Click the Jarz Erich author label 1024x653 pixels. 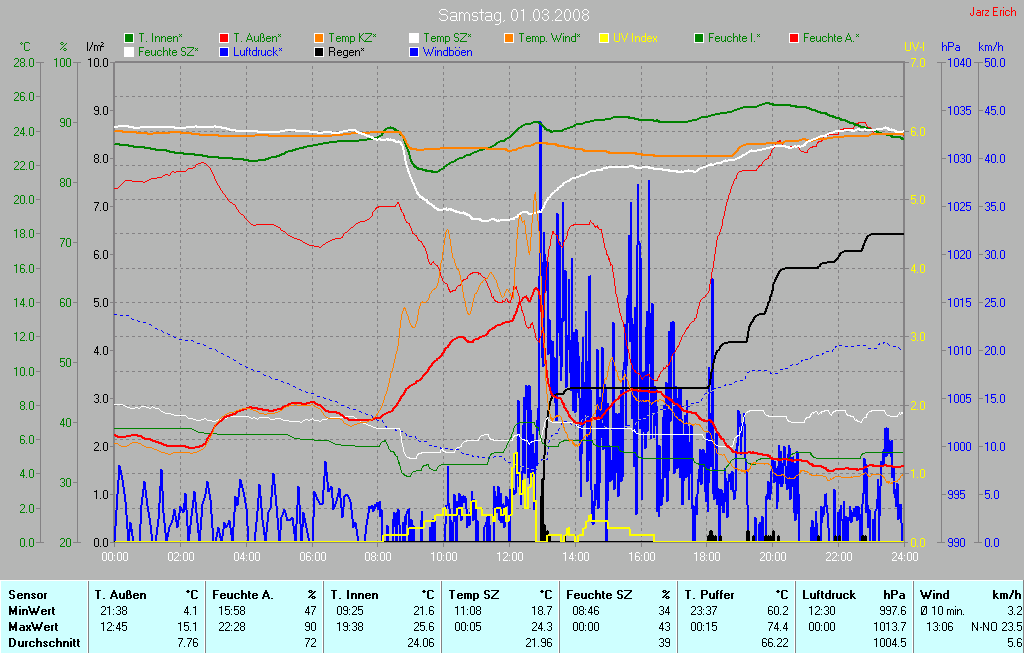991,12
